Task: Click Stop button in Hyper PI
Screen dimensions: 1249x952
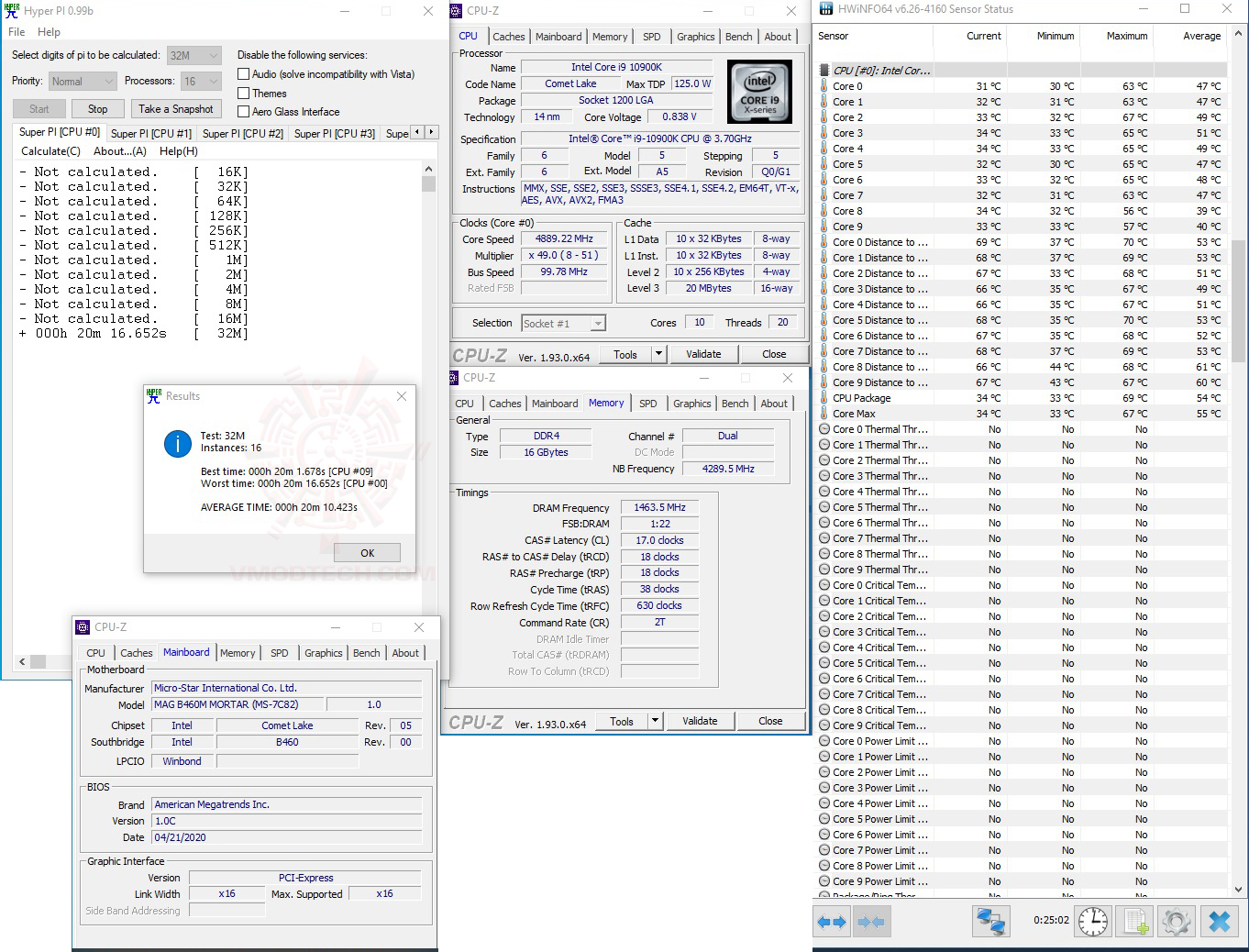Action: coord(98,109)
